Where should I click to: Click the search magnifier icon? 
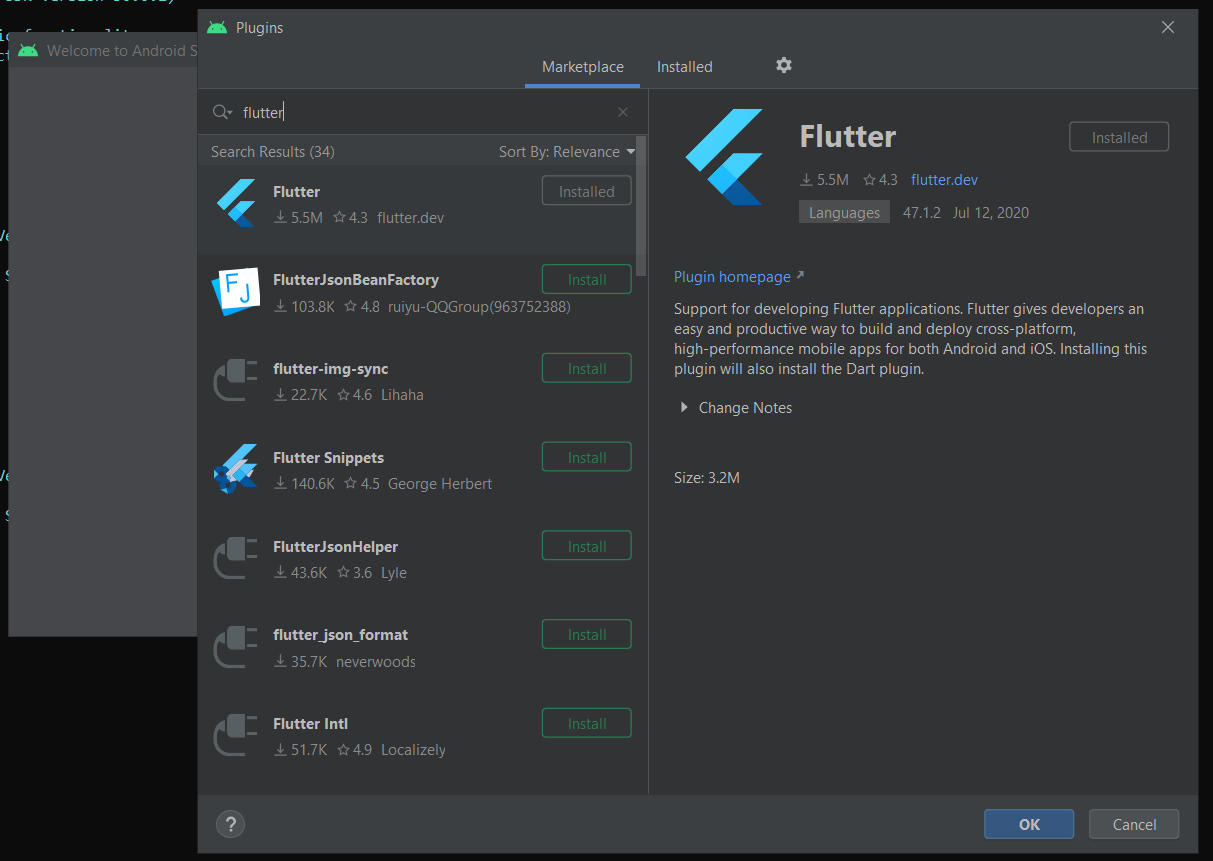point(221,111)
